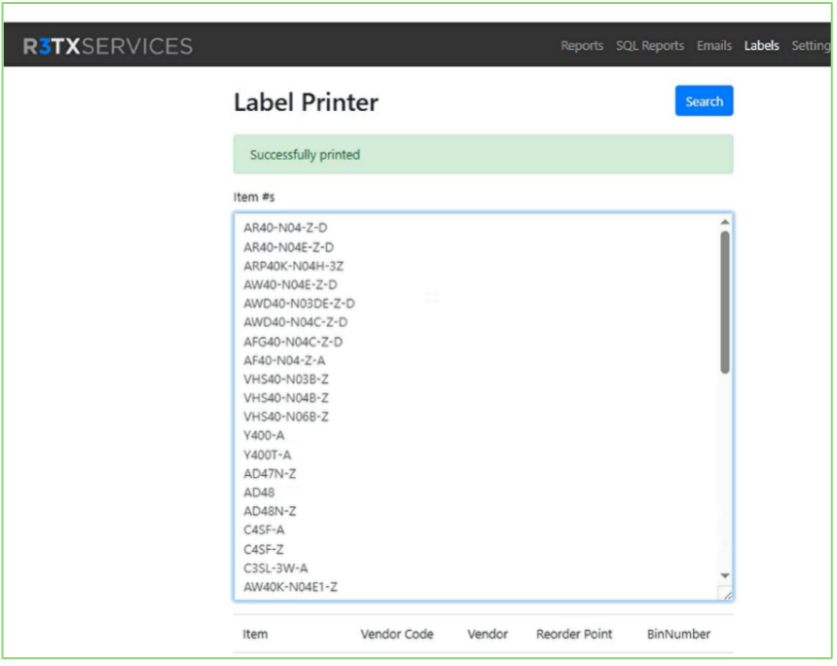
Task: Place cursor on the AR40-N04-Z-D line
Action: [285, 228]
